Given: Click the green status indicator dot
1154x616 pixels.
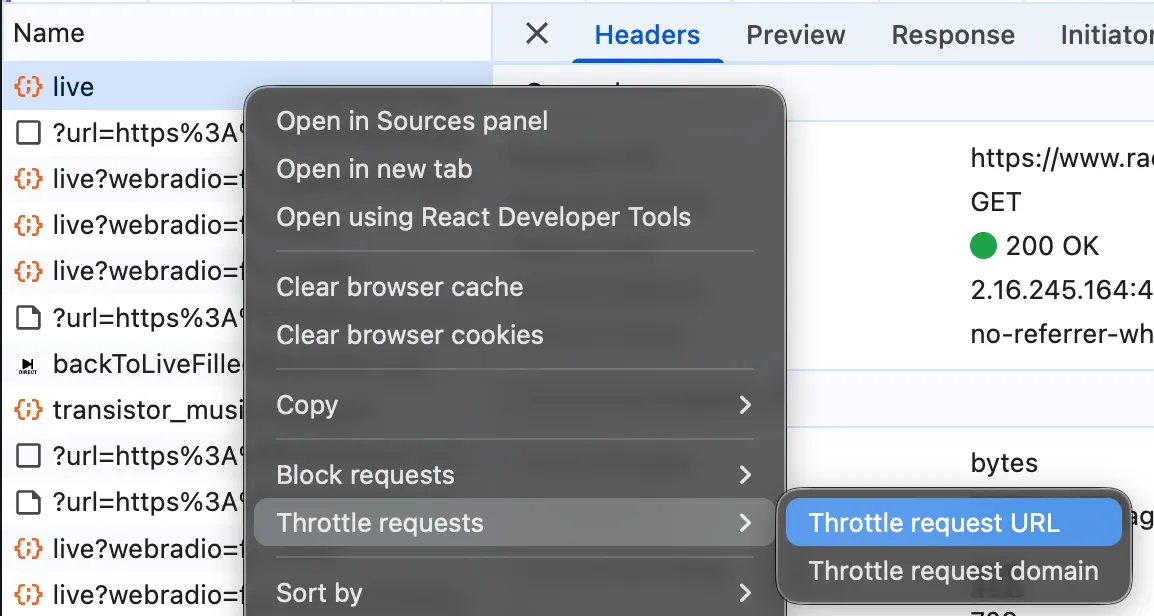Looking at the screenshot, I should tap(983, 246).
